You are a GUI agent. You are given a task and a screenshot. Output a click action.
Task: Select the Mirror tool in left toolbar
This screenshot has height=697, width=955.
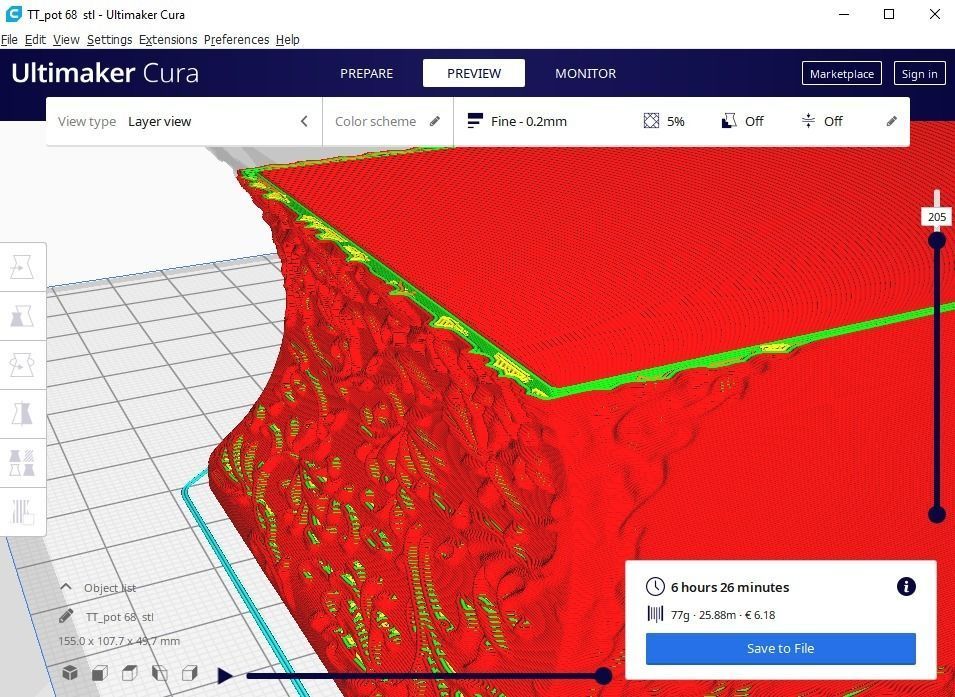[x=23, y=414]
